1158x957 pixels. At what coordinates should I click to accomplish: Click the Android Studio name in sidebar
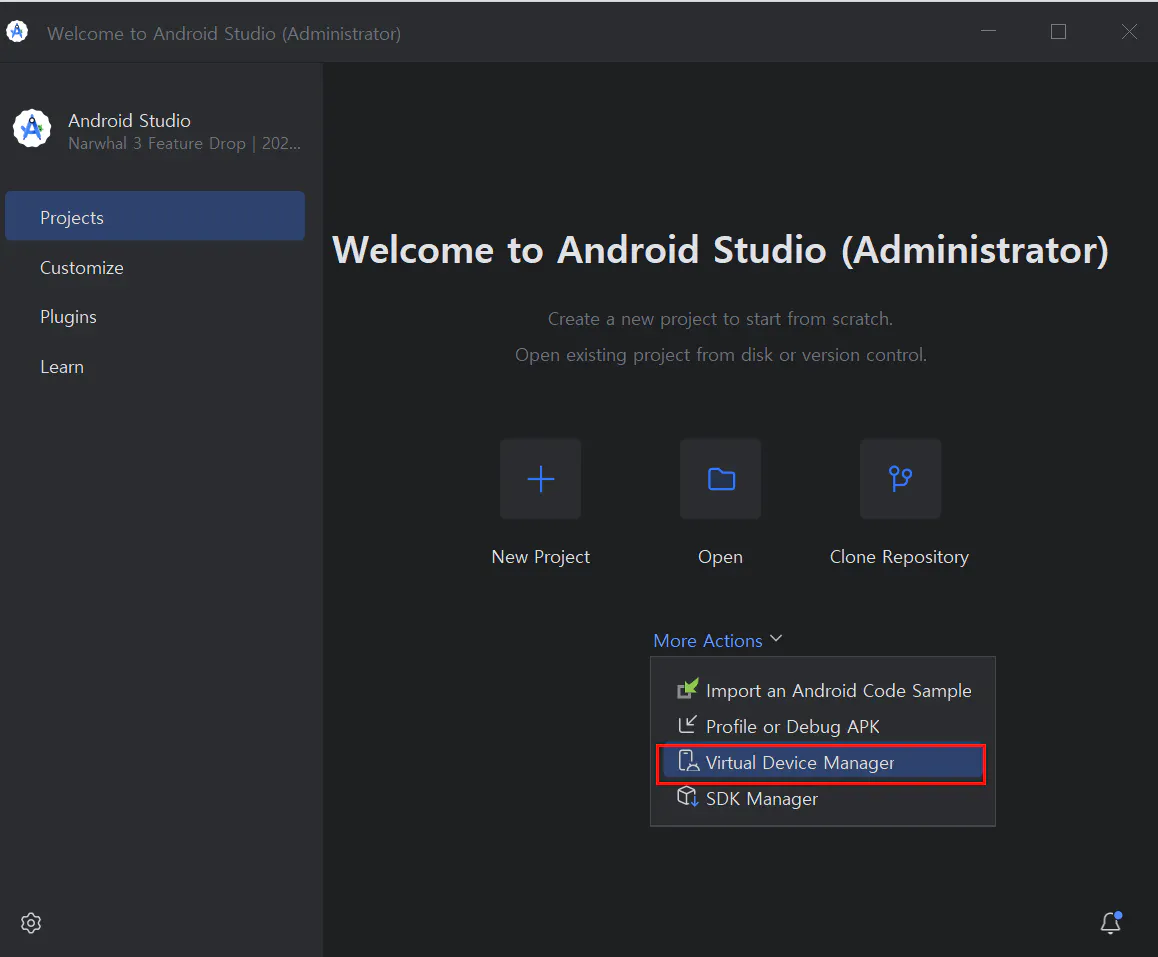[x=129, y=120]
